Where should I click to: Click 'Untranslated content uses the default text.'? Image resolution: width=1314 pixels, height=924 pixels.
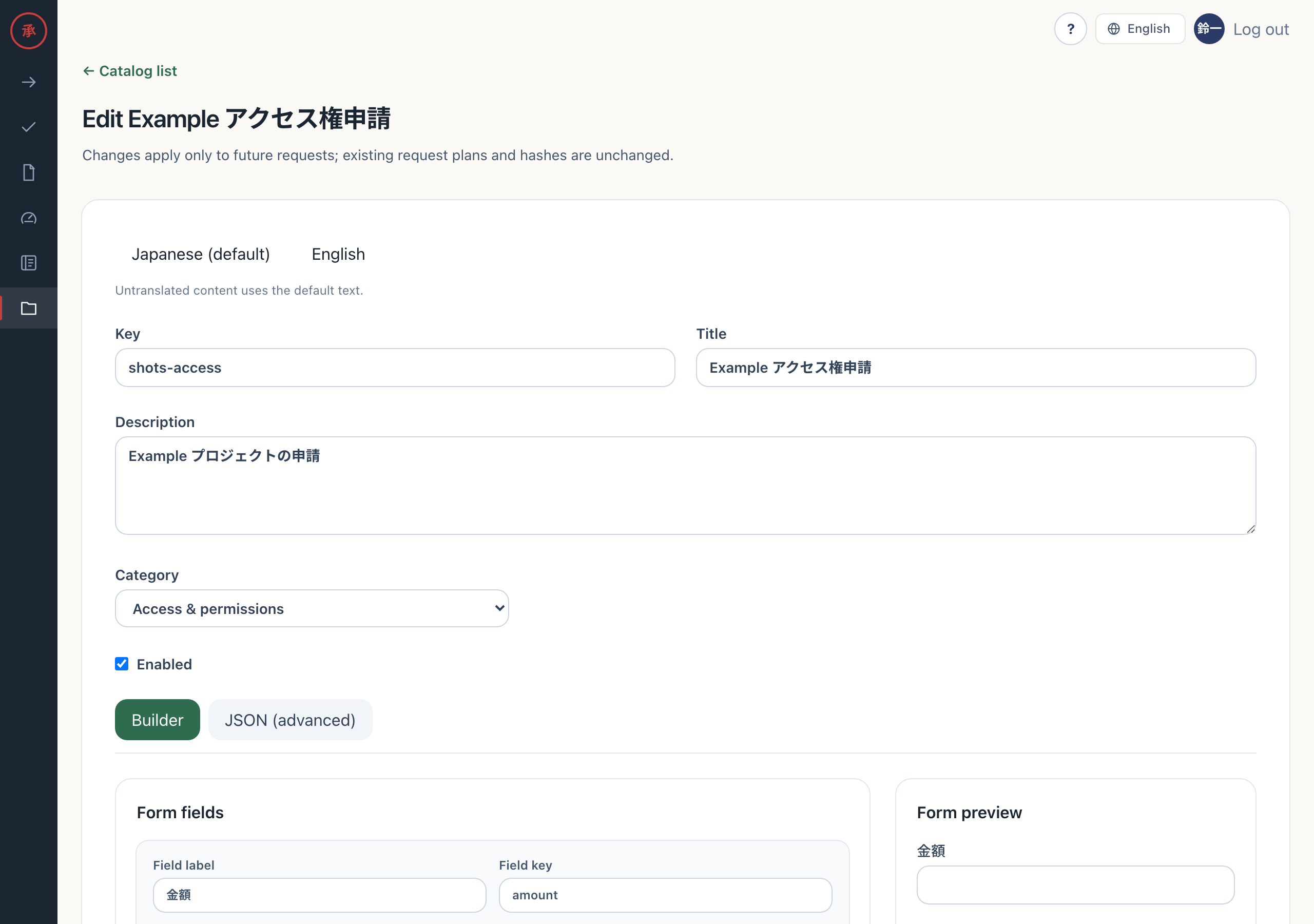pos(239,290)
